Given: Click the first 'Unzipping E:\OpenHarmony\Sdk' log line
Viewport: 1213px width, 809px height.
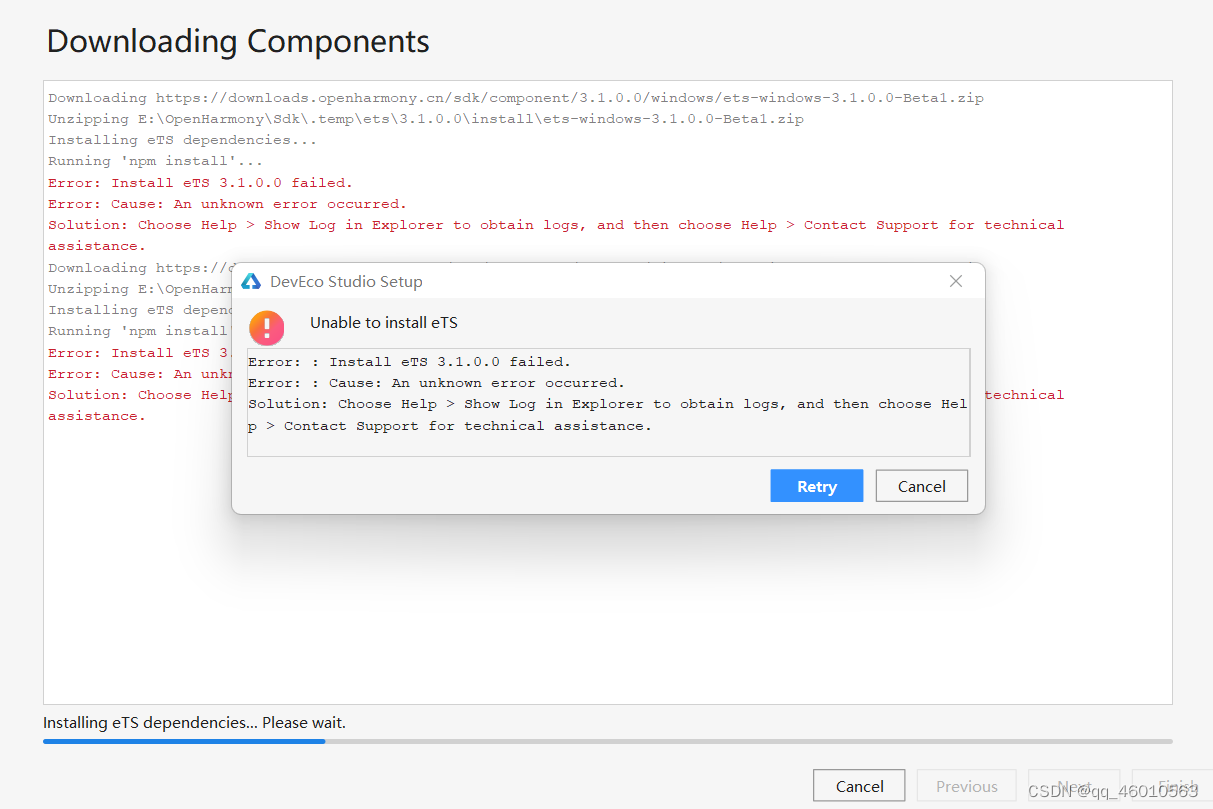Looking at the screenshot, I should tap(426, 119).
